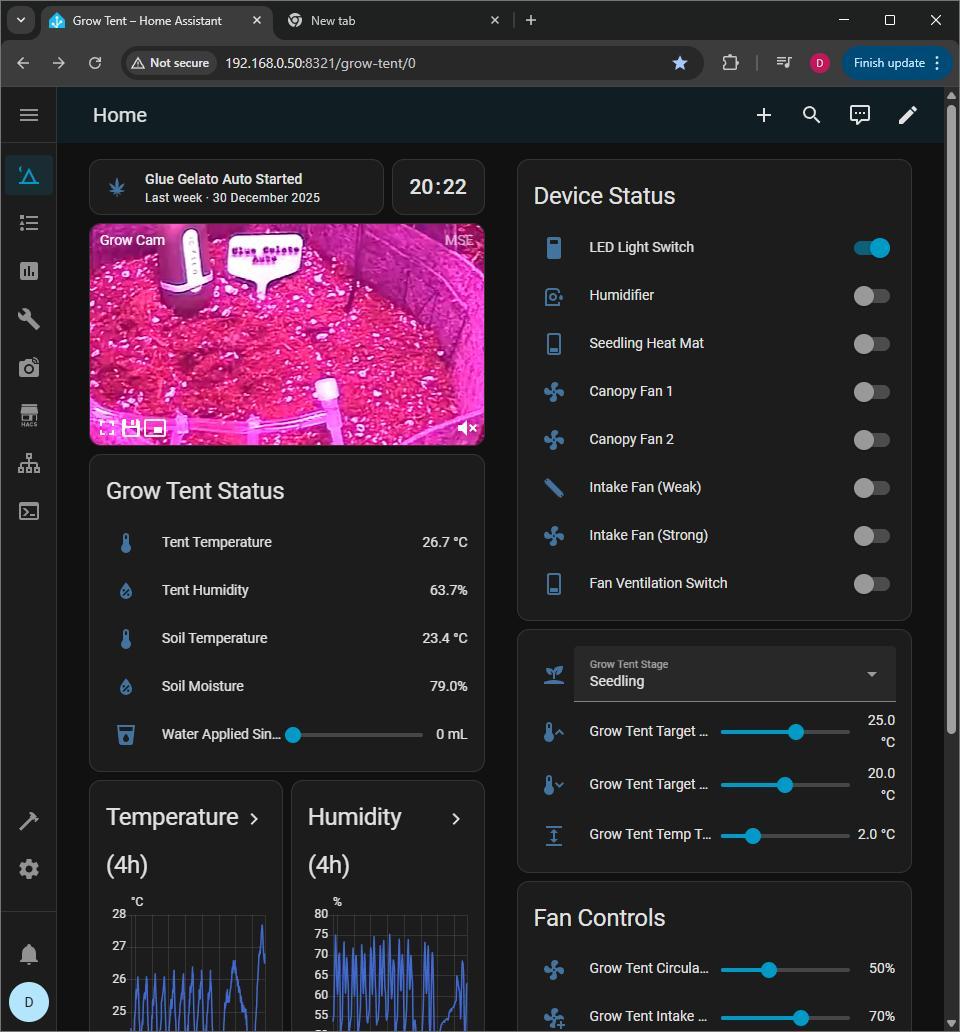960x1032 pixels.
Task: Click the plus add icon in header
Action: (x=763, y=115)
